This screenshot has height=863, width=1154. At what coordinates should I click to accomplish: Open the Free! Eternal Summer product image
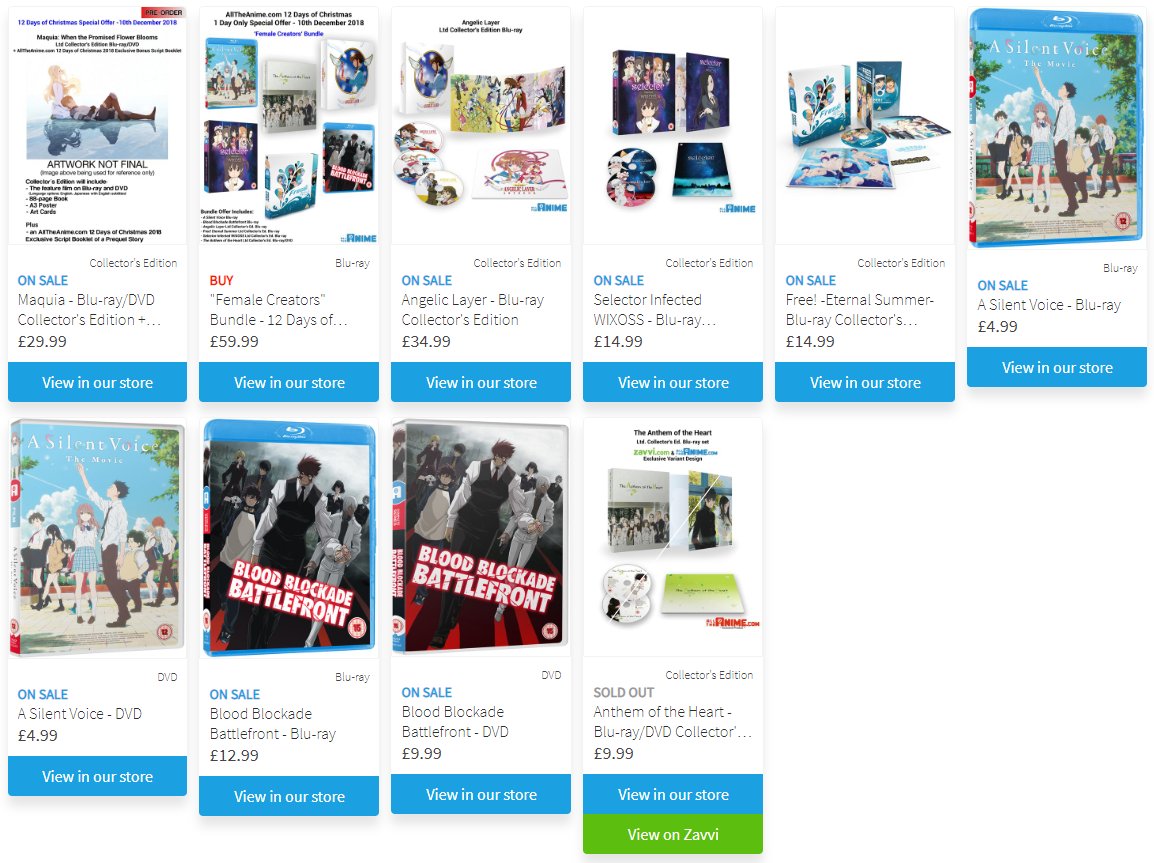(865, 126)
